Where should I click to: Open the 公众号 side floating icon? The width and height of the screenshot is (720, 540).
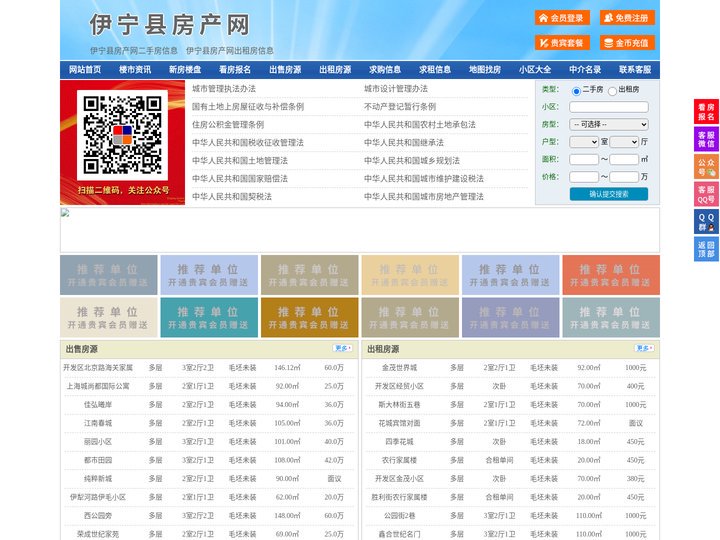pos(706,167)
